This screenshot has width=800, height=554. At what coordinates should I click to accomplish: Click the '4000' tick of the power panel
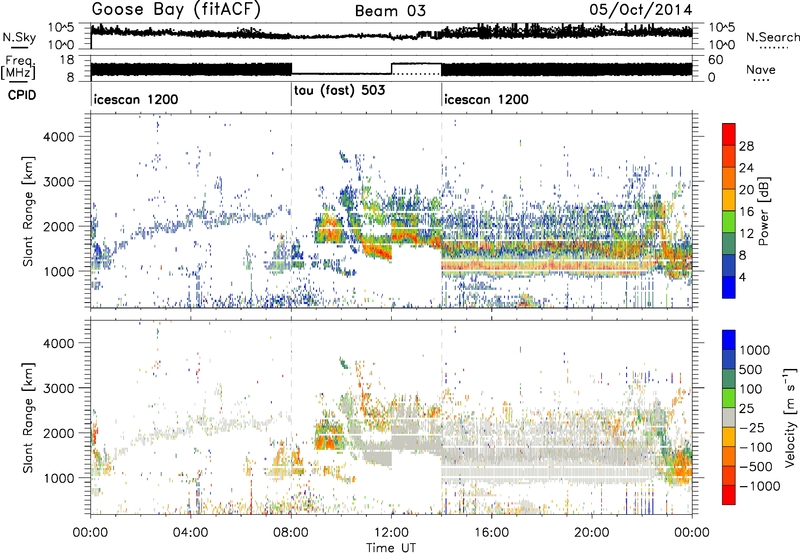click(59, 137)
